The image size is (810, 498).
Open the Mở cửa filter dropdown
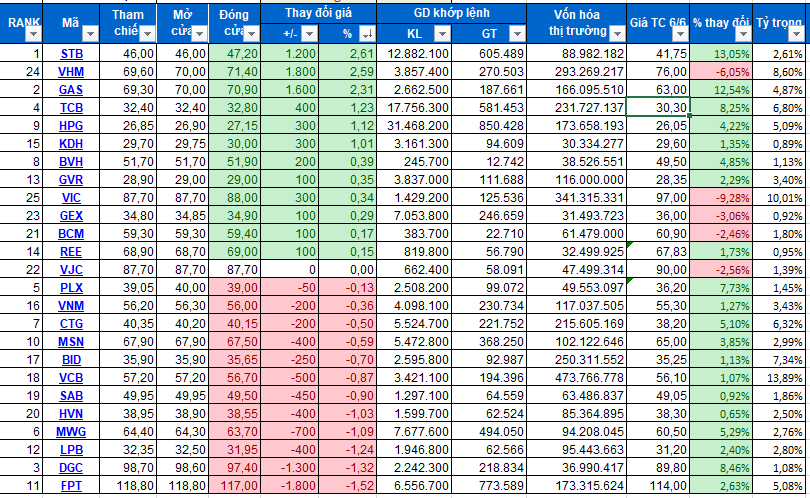pyautogui.click(x=199, y=34)
